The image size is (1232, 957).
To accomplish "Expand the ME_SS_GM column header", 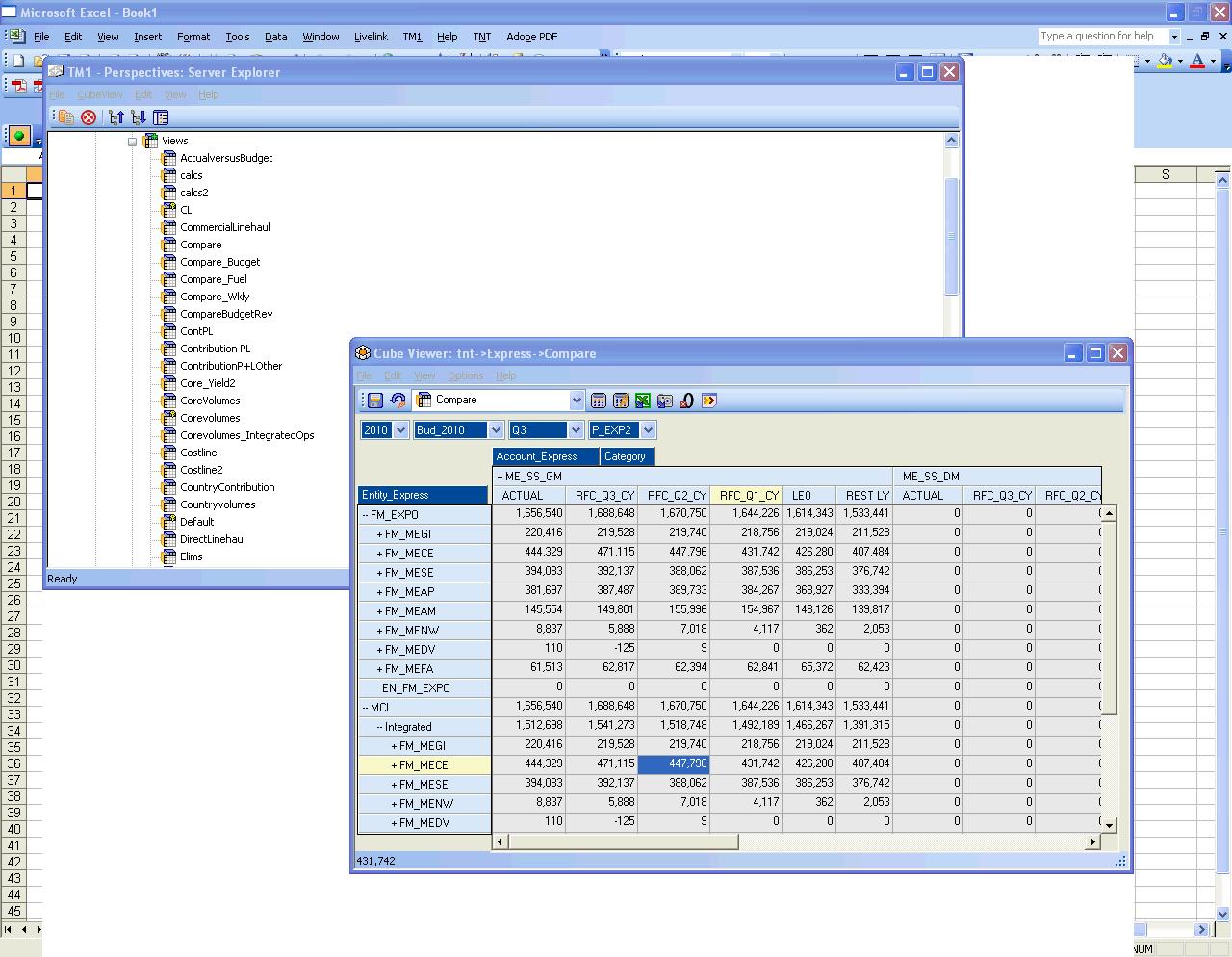I will point(500,477).
